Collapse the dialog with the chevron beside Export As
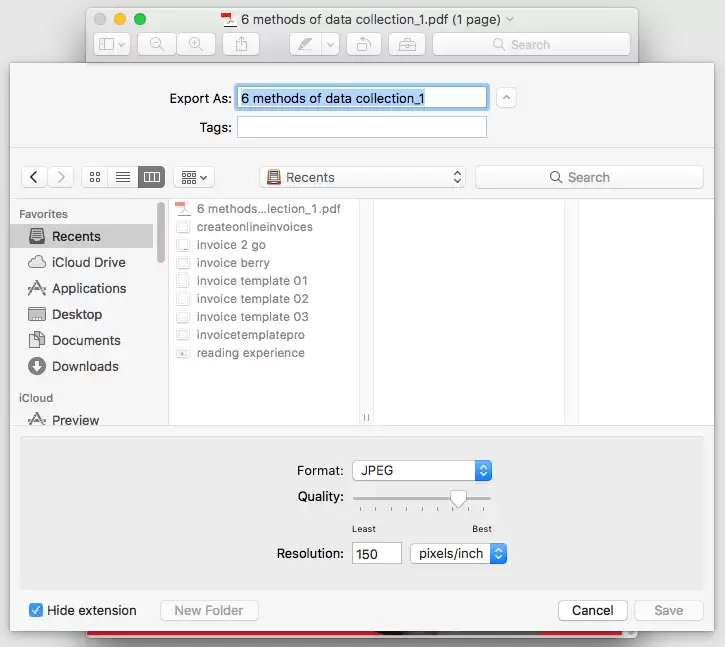725x647 pixels. [x=506, y=98]
